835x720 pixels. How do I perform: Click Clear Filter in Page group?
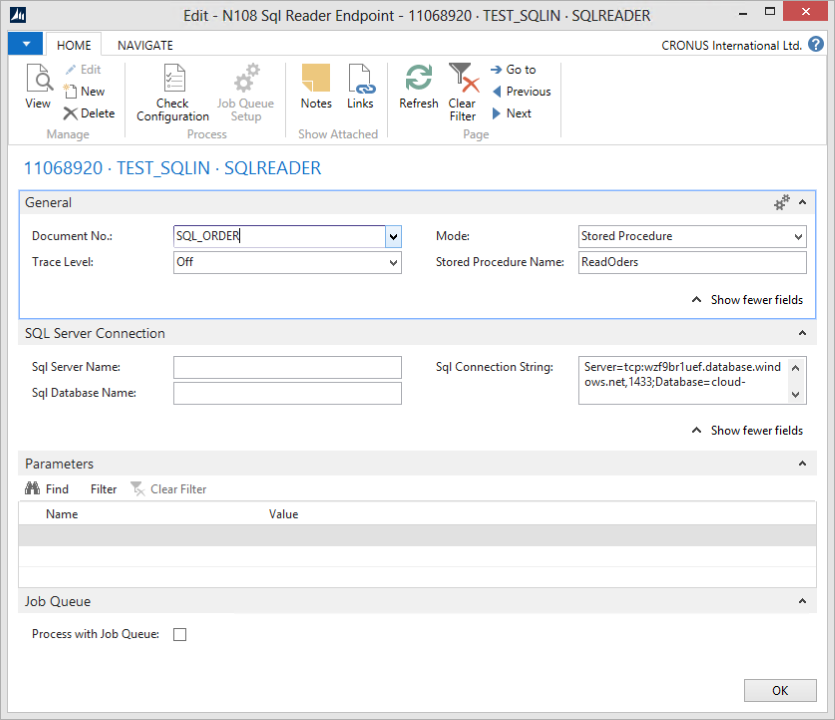[462, 93]
